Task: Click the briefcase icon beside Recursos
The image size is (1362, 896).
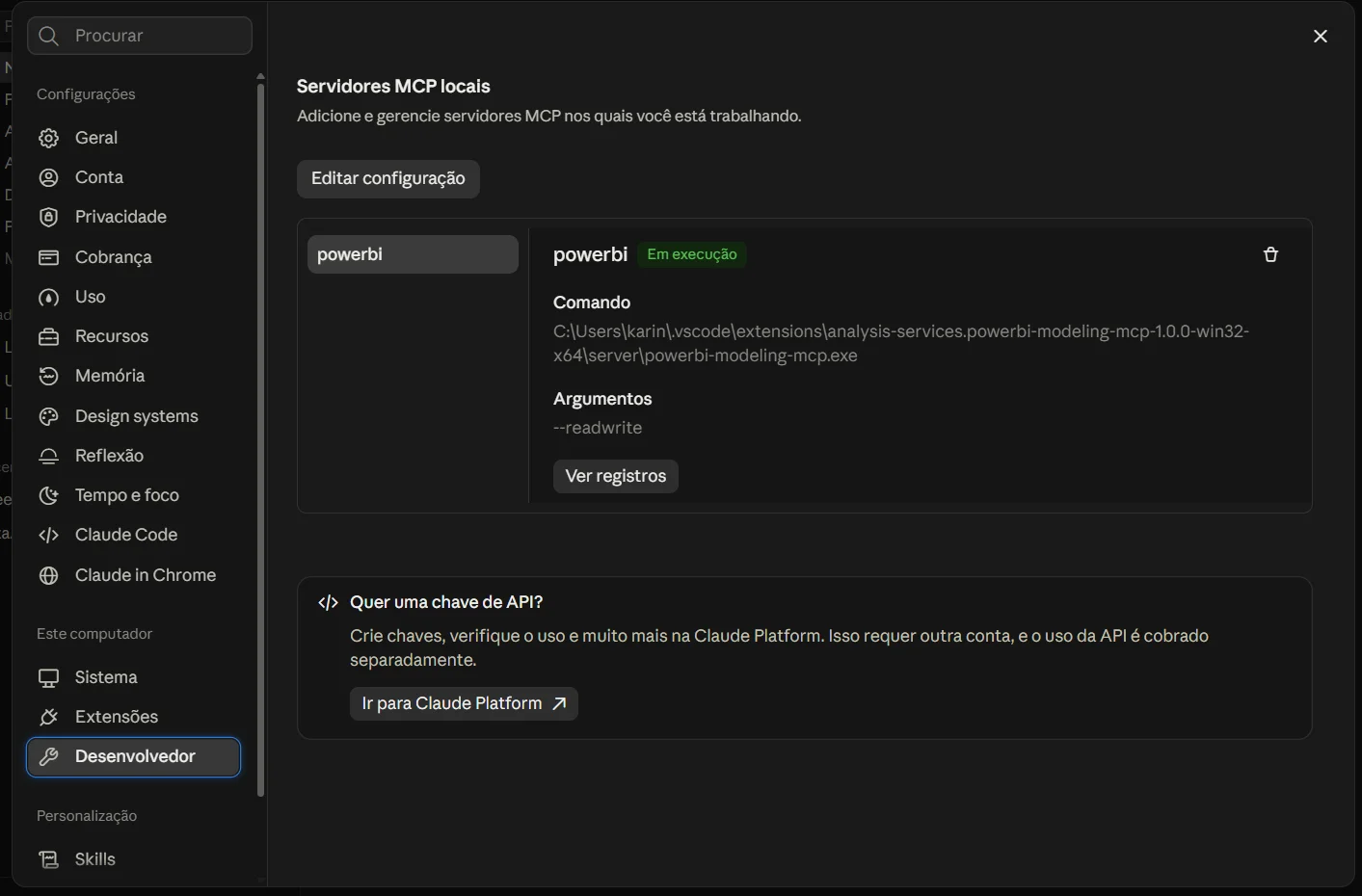Action: [x=48, y=336]
